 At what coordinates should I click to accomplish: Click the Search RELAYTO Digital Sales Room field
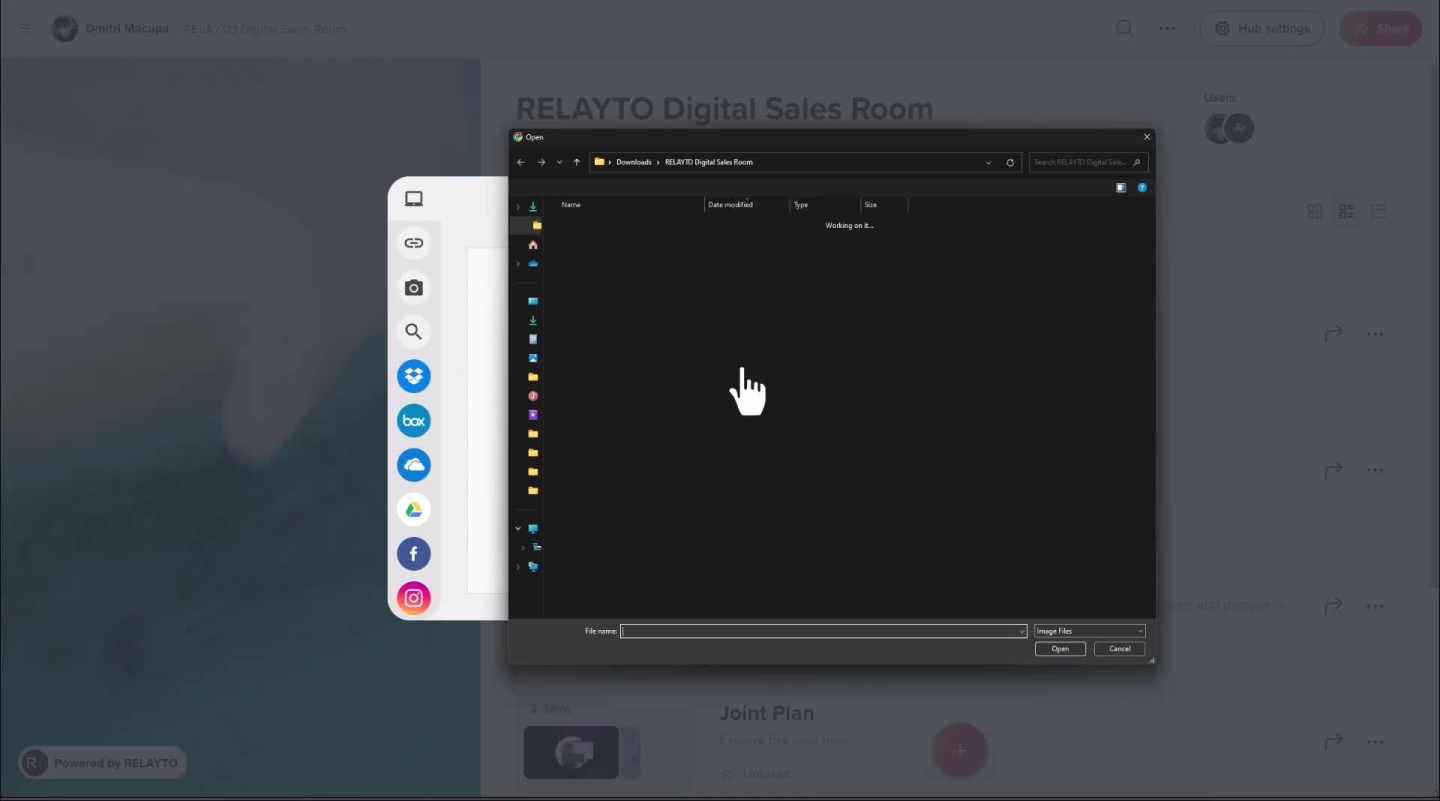[x=1088, y=162]
